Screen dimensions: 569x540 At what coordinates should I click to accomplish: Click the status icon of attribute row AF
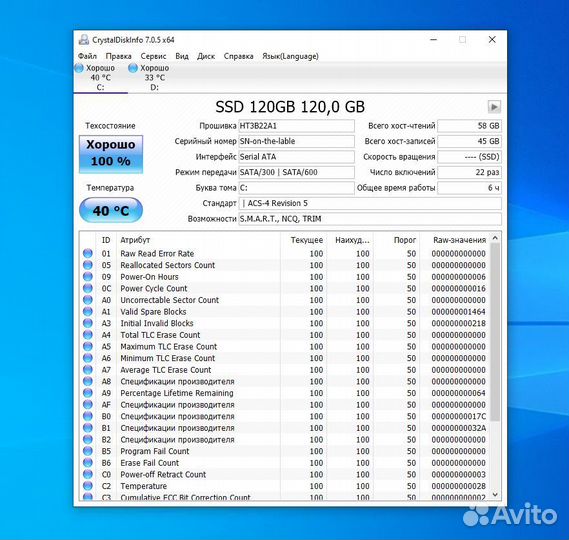pyautogui.click(x=88, y=404)
